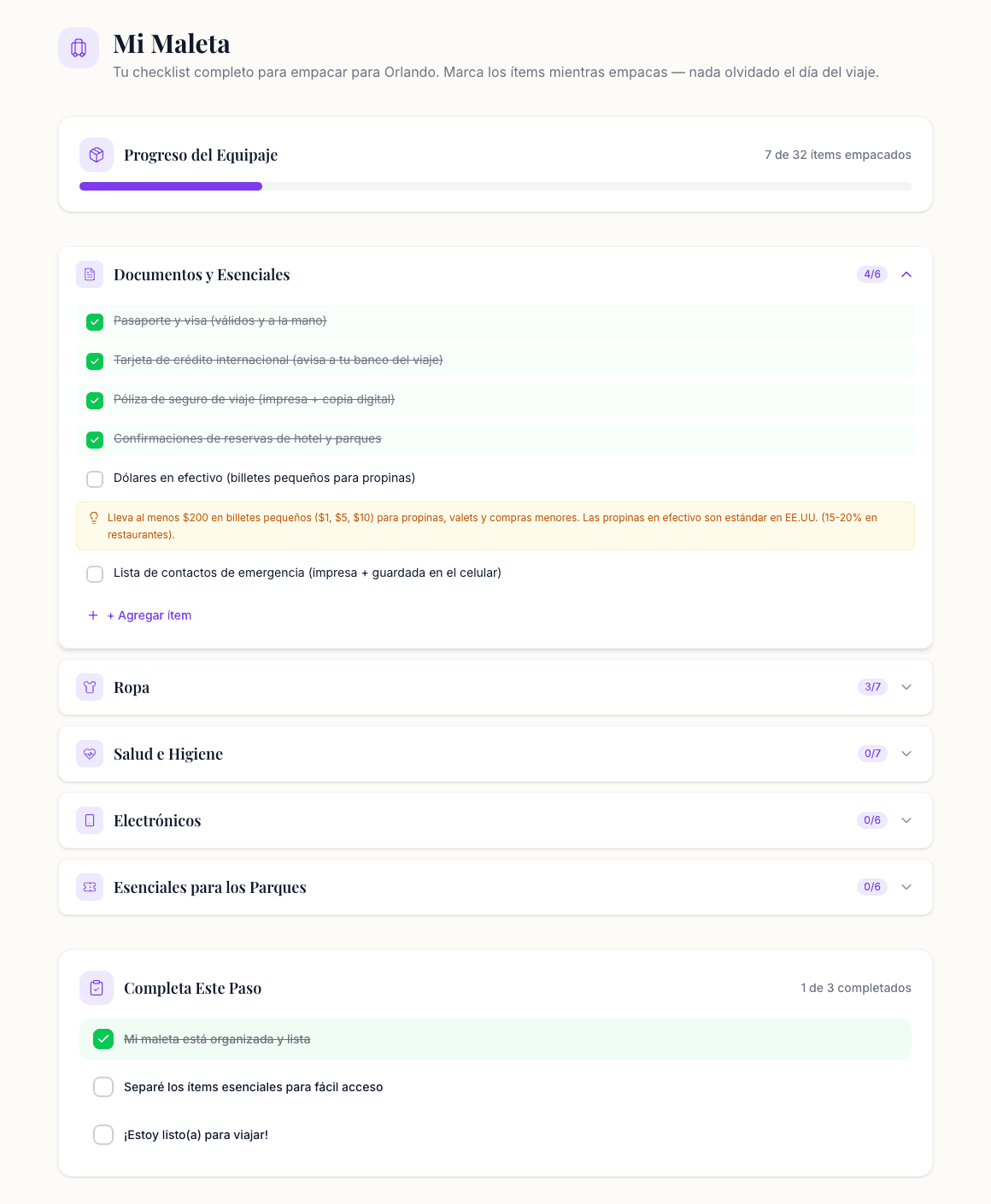
Task: Click the box icon in Progreso del Equipaje
Action: click(x=97, y=155)
